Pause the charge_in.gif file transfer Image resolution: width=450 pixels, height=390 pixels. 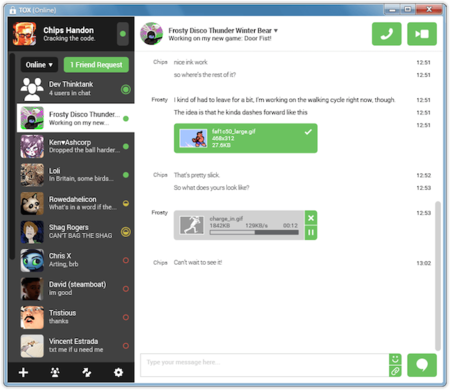coord(311,232)
